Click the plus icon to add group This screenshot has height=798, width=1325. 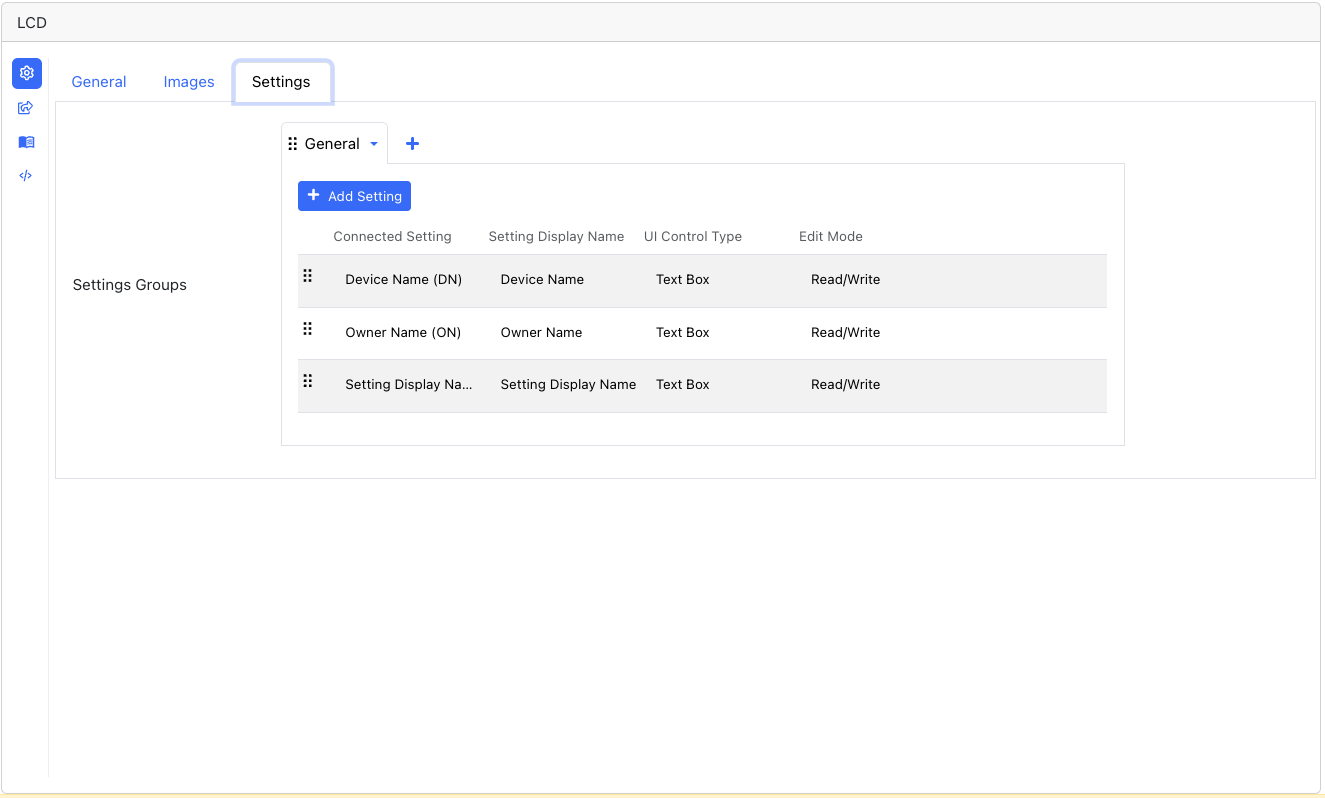click(412, 144)
